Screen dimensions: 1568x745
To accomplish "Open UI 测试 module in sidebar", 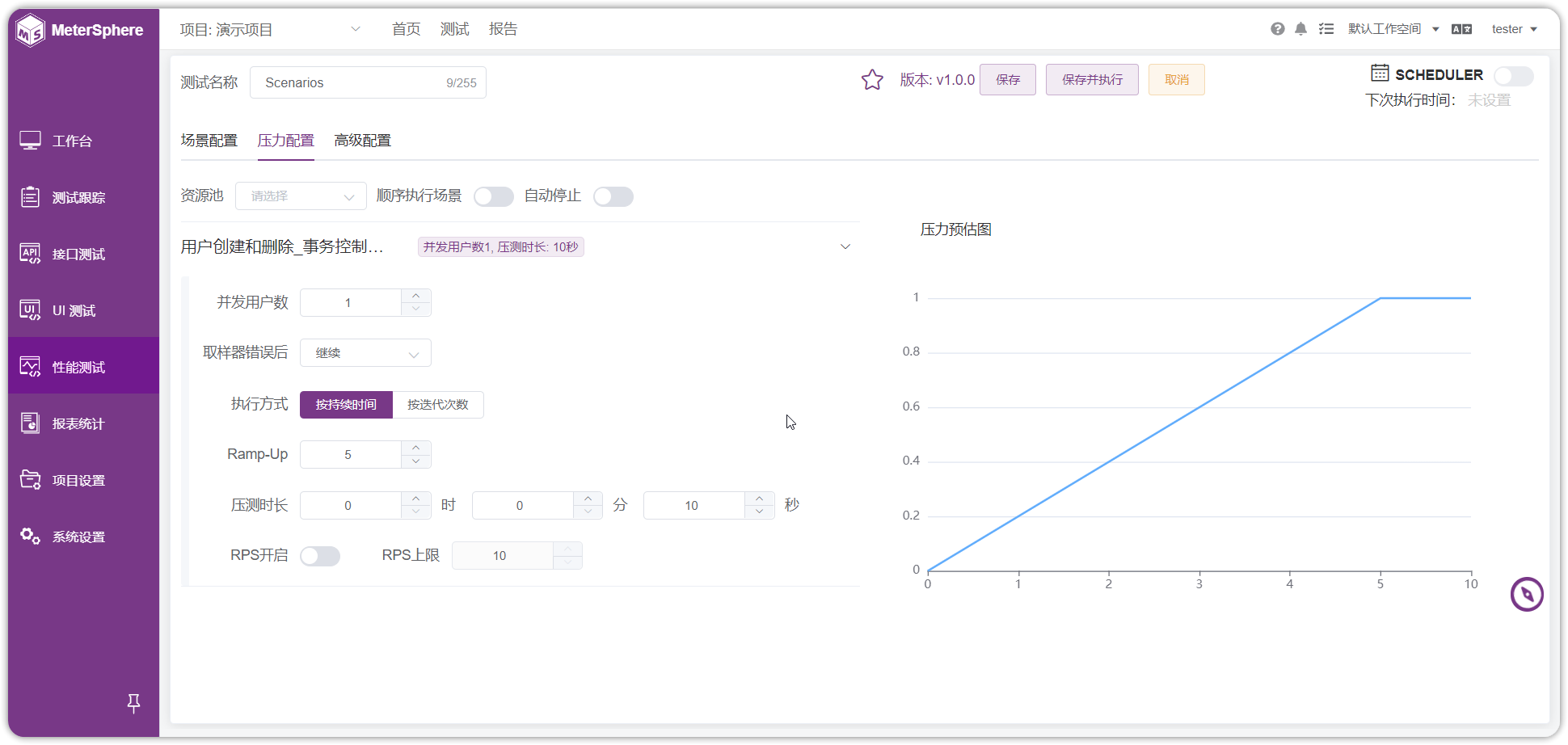I will [x=84, y=310].
